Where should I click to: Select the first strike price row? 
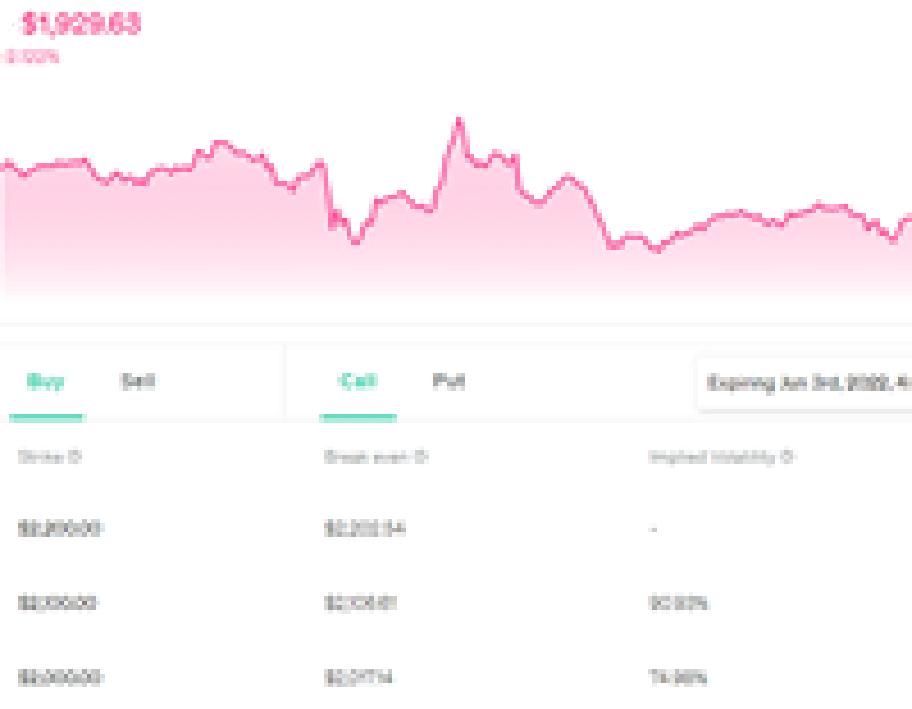[x=59, y=529]
